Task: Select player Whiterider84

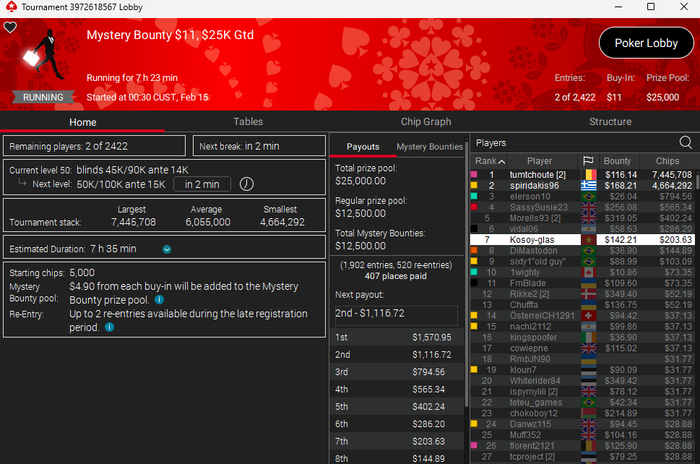Action: 583,380
